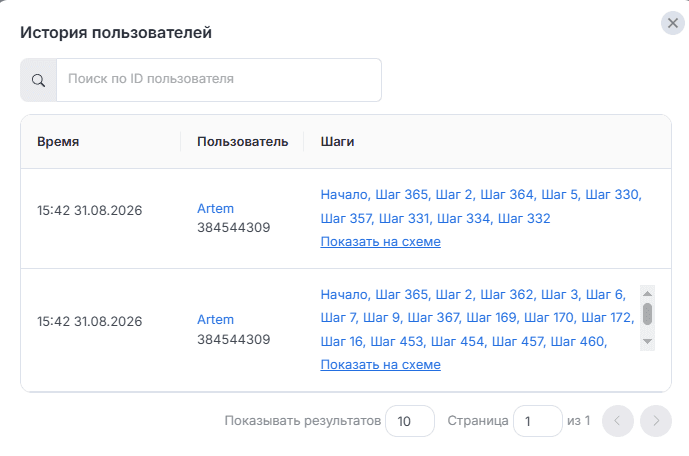Click the scroll-down arrow in steps list
This screenshot has width=689, height=456.
[x=647, y=341]
